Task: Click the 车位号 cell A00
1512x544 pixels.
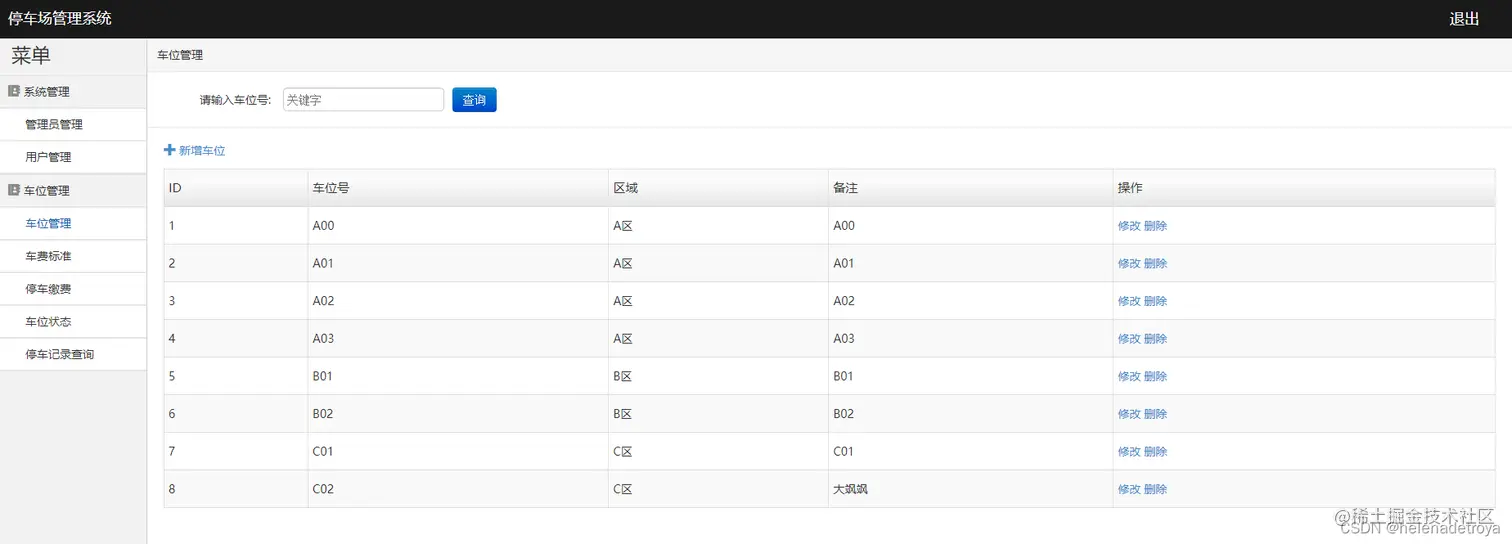Action: (x=458, y=226)
